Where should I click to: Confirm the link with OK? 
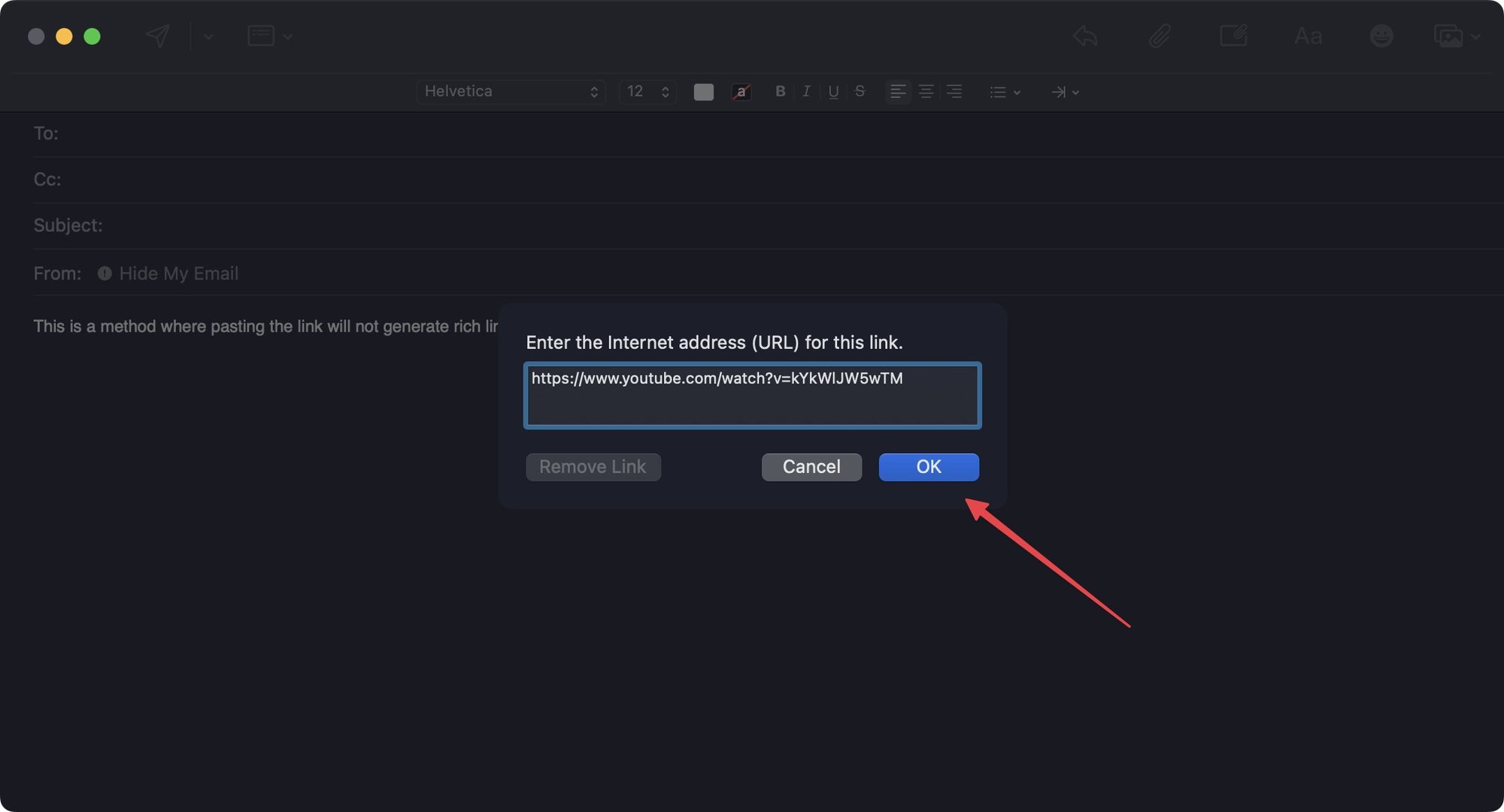(x=929, y=467)
